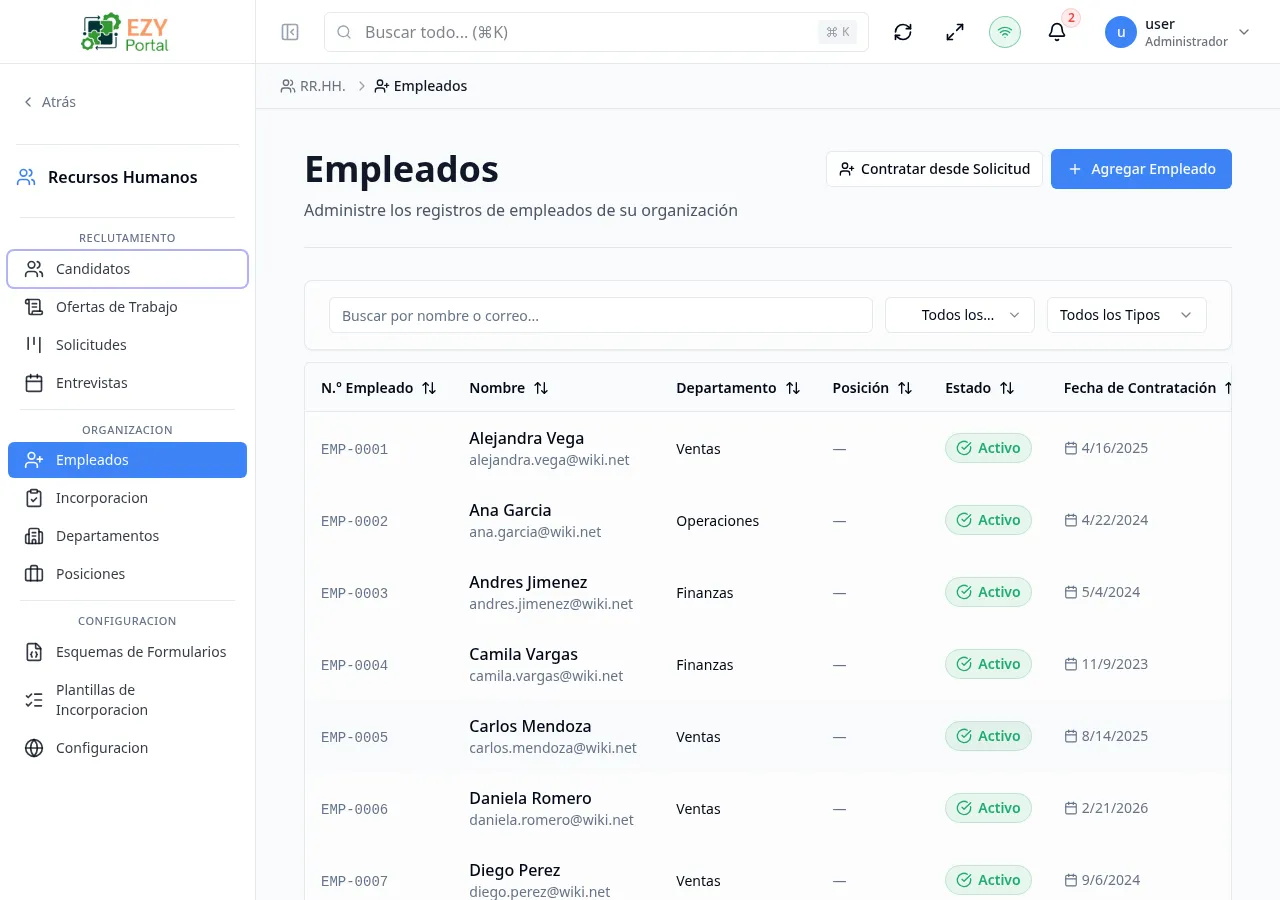The image size is (1280, 900).
Task: Click Plantillas de Incorporacion checklist icon
Action: pyautogui.click(x=34, y=700)
